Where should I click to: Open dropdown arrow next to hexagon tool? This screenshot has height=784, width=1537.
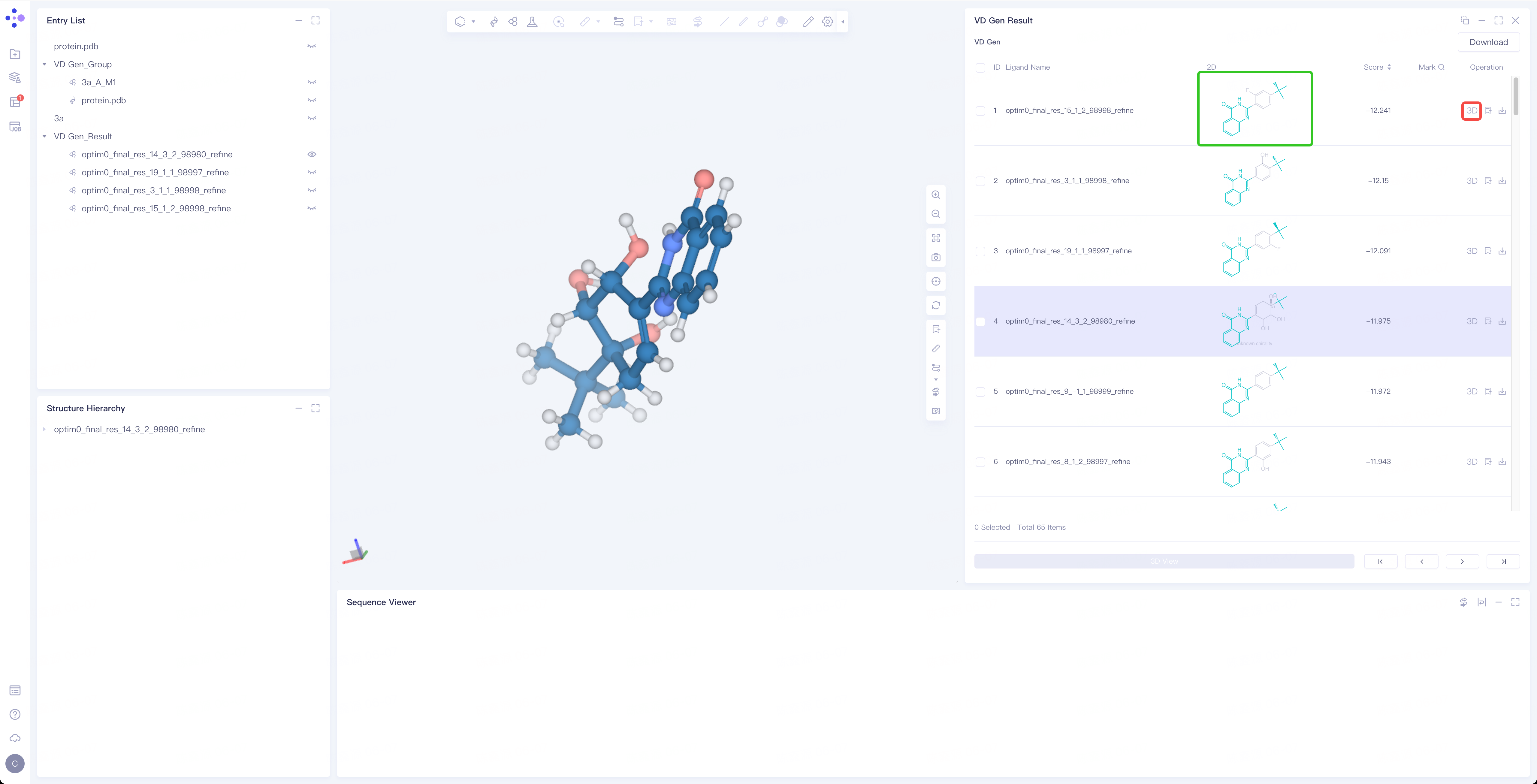click(x=473, y=22)
